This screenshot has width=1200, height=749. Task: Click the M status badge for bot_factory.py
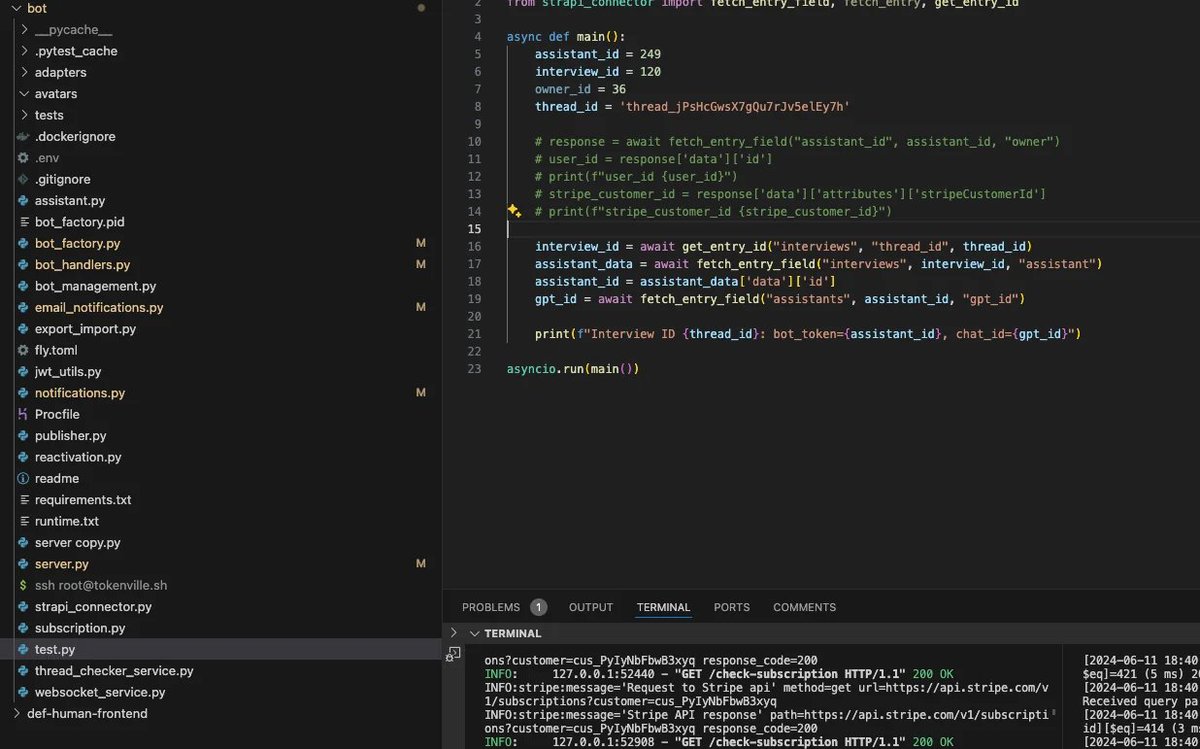click(x=421, y=243)
